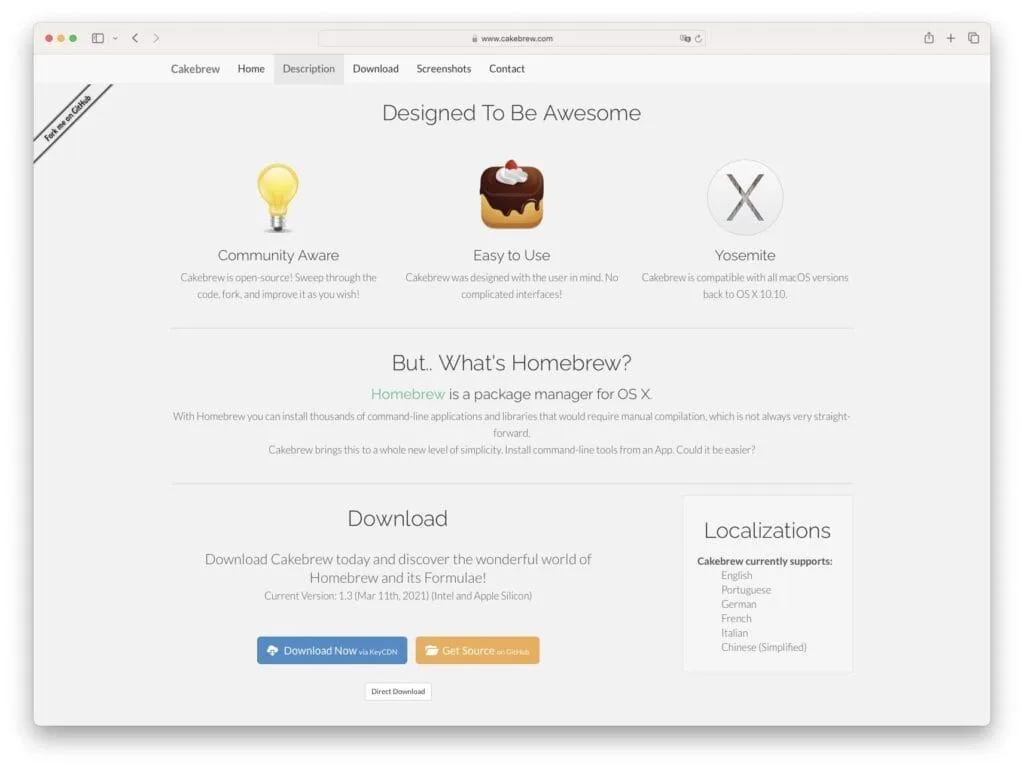Go forward with the forward arrow

pos(156,39)
